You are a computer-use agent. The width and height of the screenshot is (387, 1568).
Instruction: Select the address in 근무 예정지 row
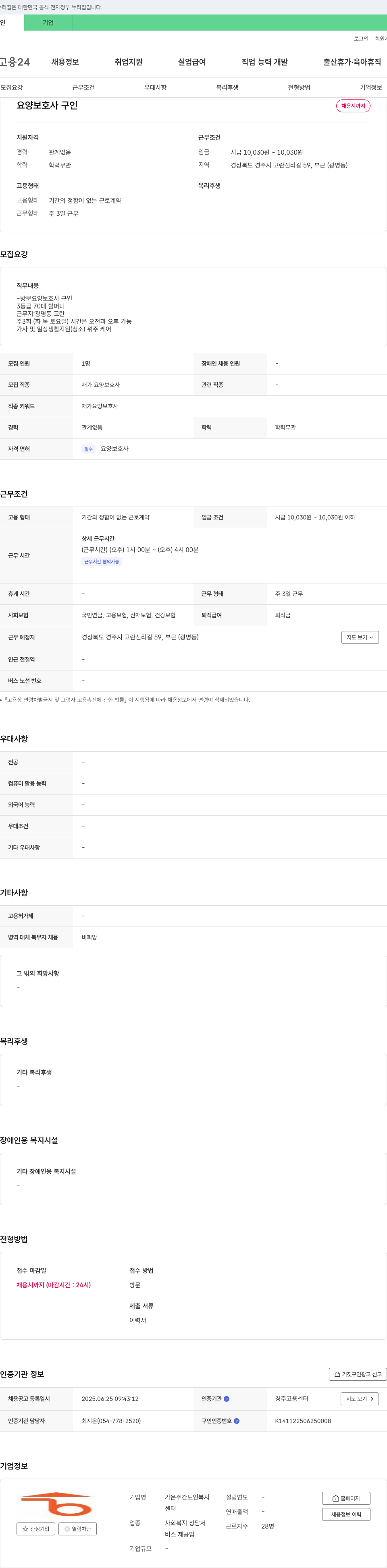[140, 637]
